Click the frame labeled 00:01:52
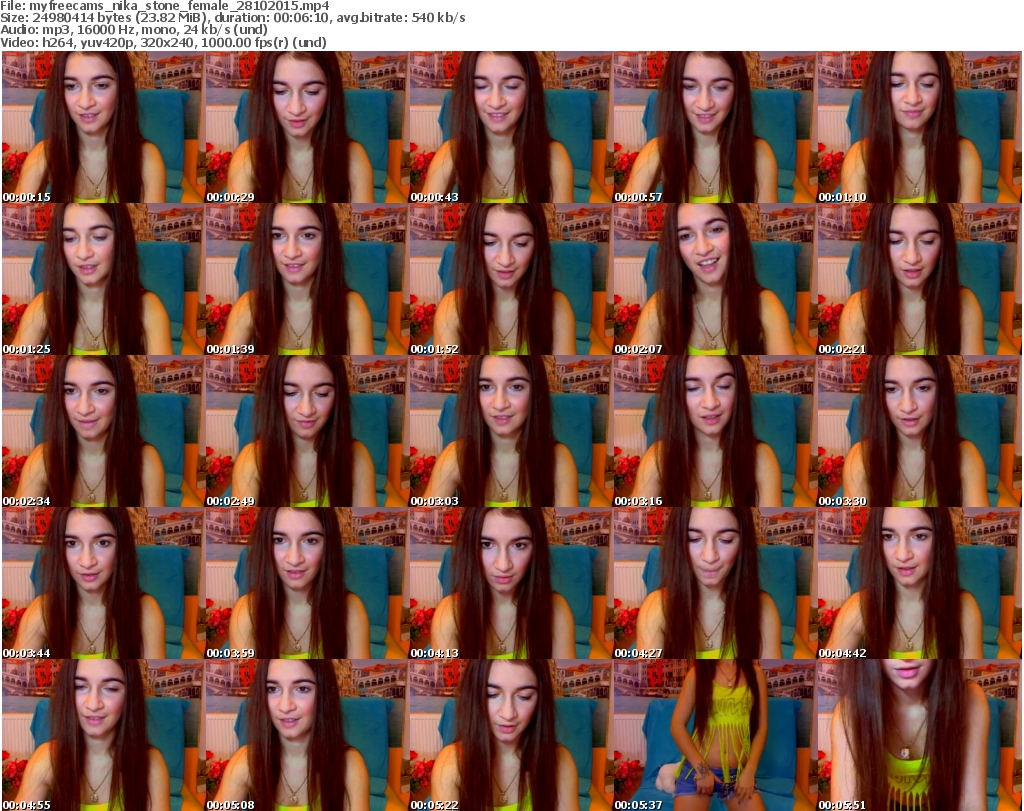 tap(511, 279)
